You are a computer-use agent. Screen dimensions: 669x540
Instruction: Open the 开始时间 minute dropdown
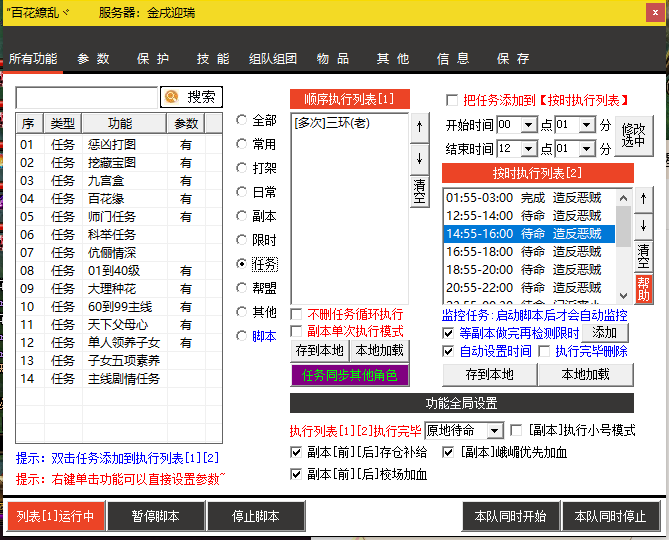[587, 125]
